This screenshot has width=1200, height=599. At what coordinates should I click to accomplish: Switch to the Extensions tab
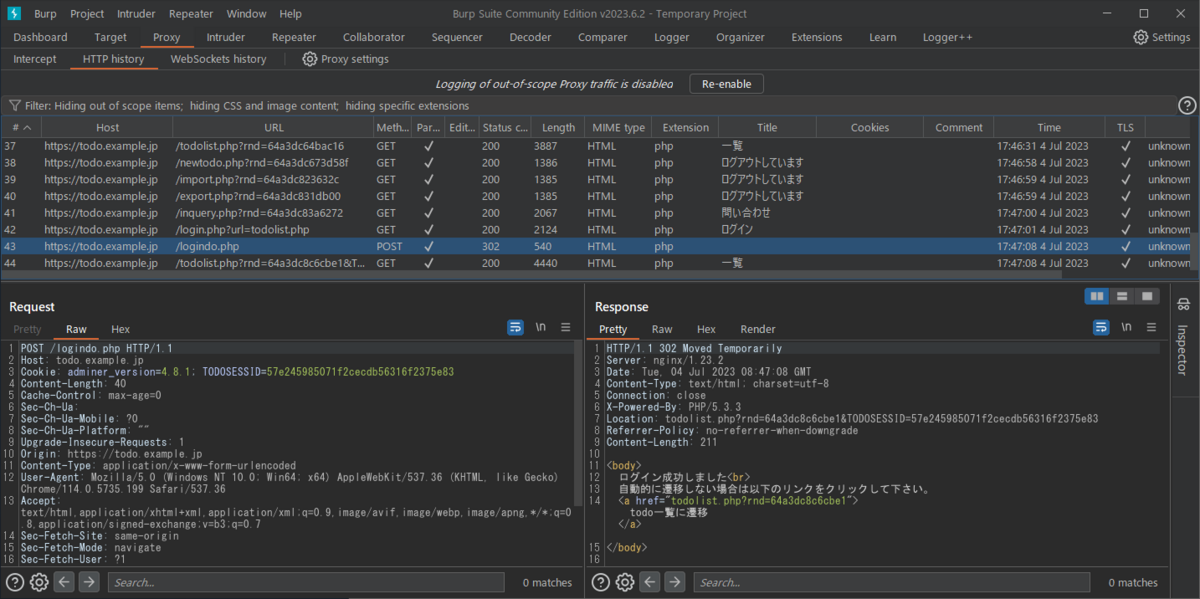coord(817,37)
